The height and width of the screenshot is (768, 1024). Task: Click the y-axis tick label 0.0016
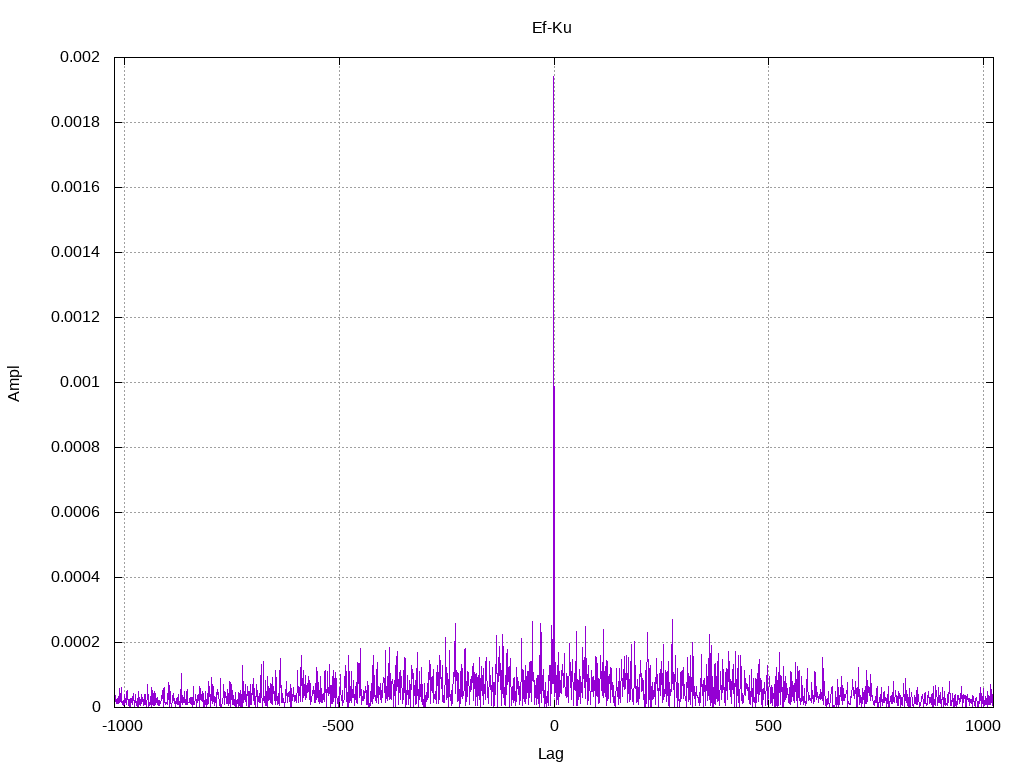tap(76, 187)
